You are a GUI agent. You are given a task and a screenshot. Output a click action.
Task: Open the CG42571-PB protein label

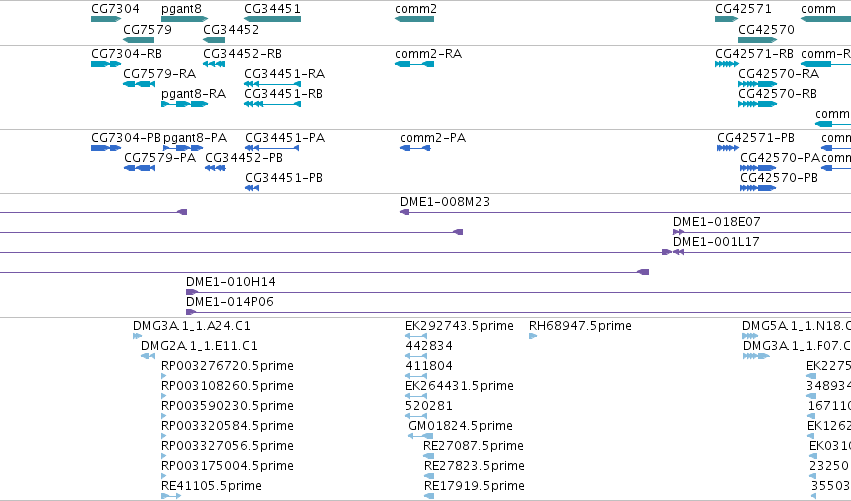pos(756,138)
